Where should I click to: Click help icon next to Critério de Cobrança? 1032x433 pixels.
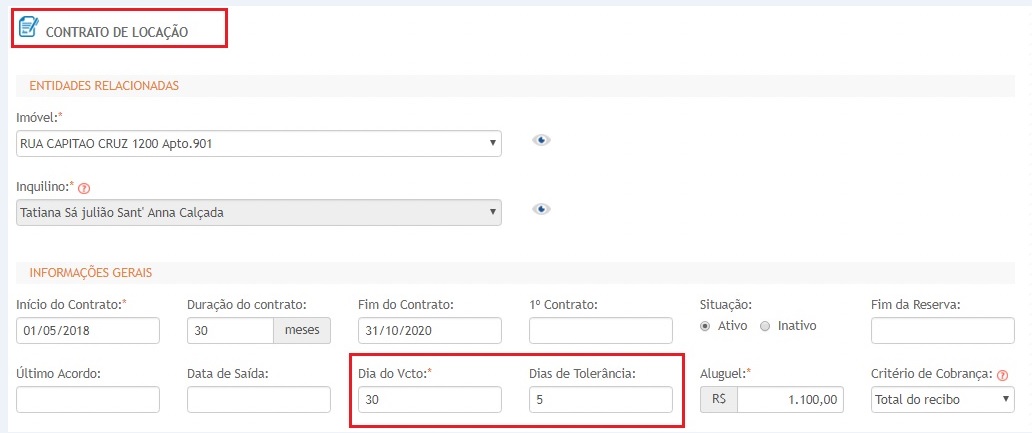[x=1002, y=375]
